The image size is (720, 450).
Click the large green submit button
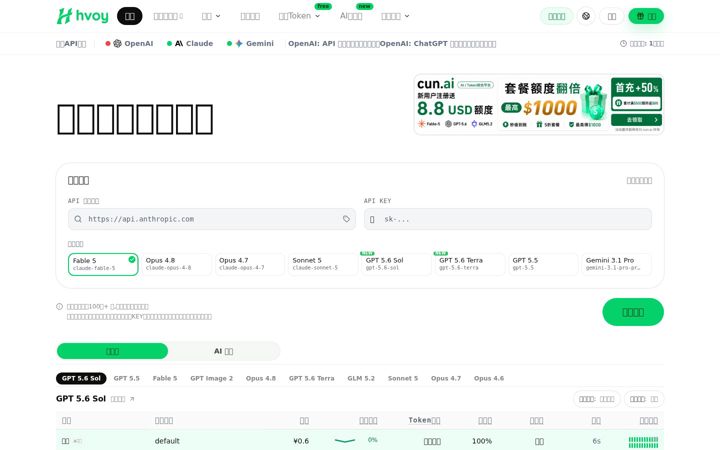(x=633, y=312)
